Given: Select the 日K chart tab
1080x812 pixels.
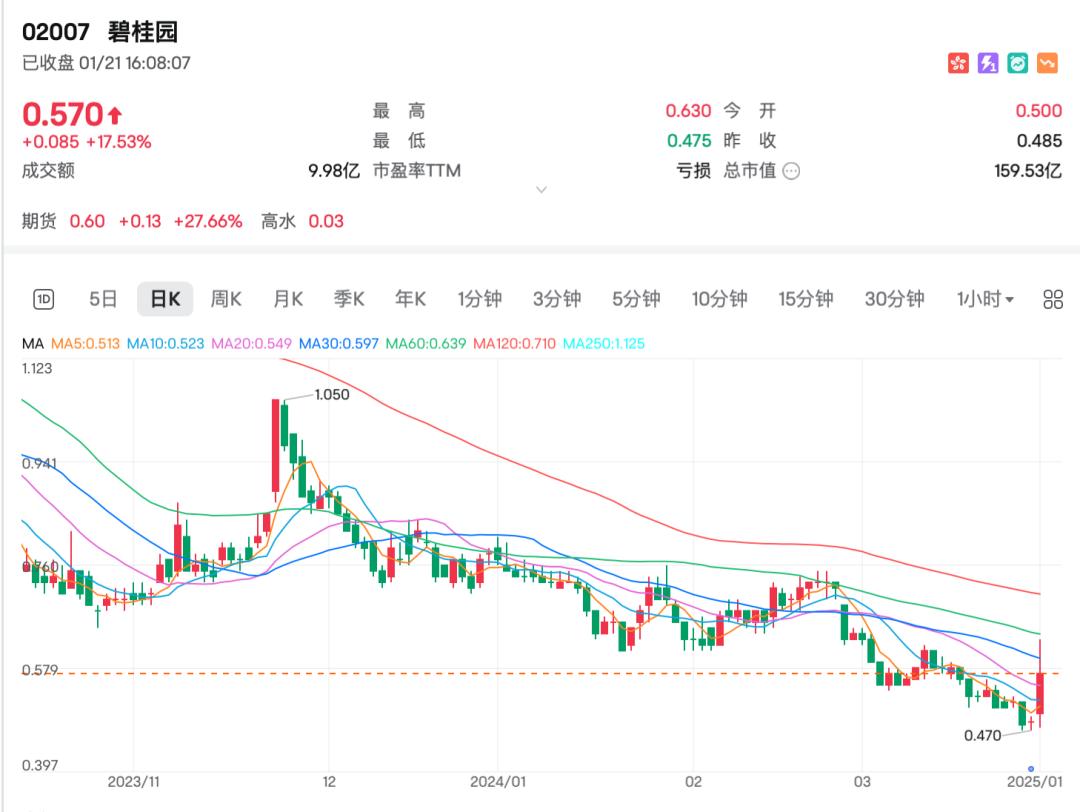Looking at the screenshot, I should pos(165,299).
